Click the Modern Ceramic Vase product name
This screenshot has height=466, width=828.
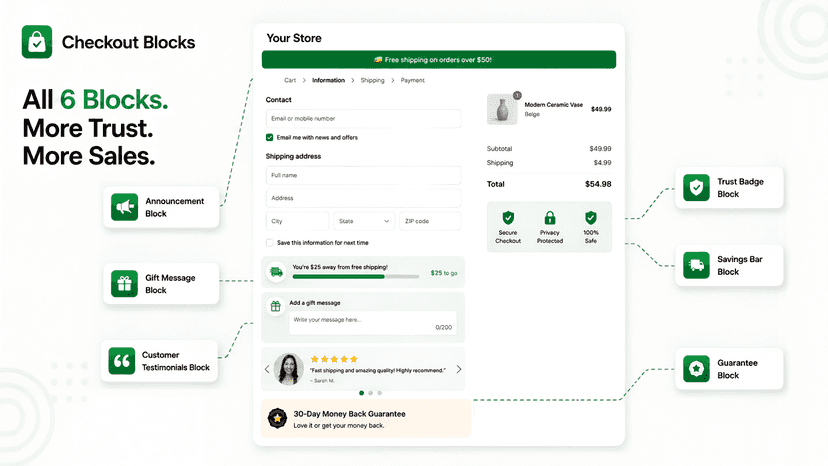point(553,105)
